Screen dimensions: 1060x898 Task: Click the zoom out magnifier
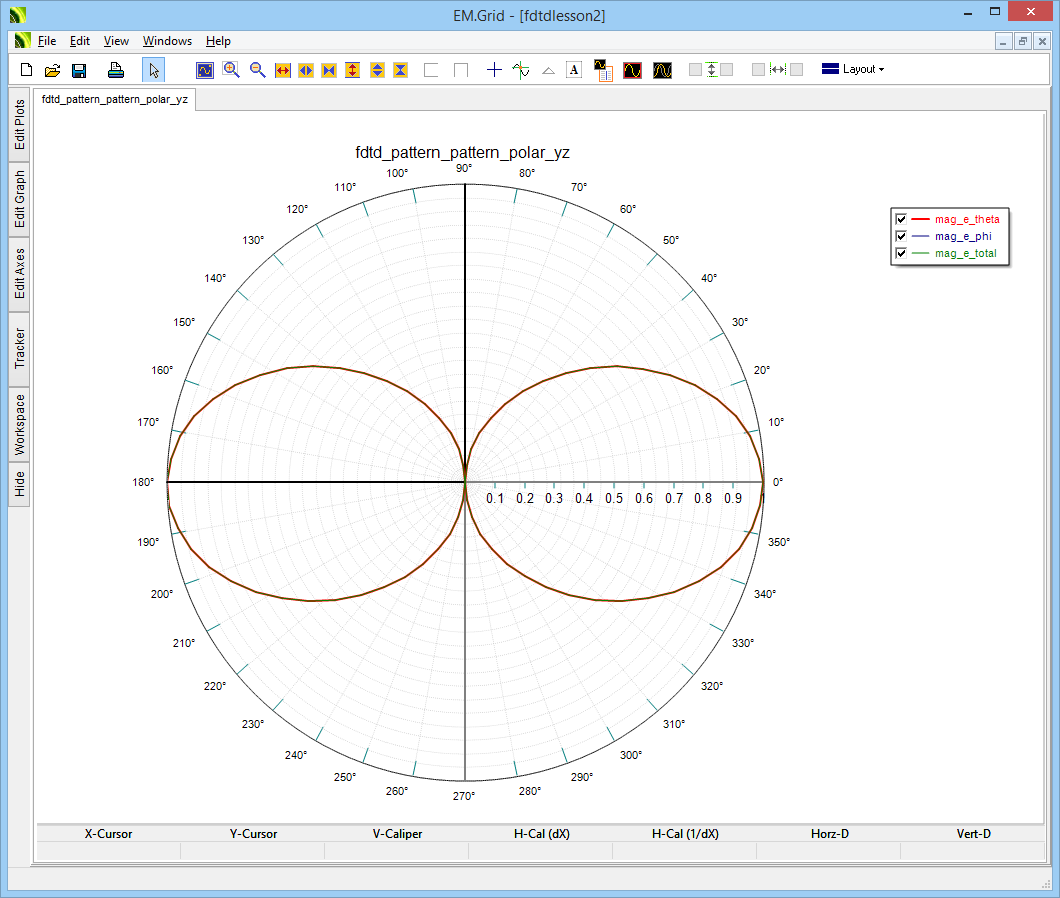tap(257, 70)
